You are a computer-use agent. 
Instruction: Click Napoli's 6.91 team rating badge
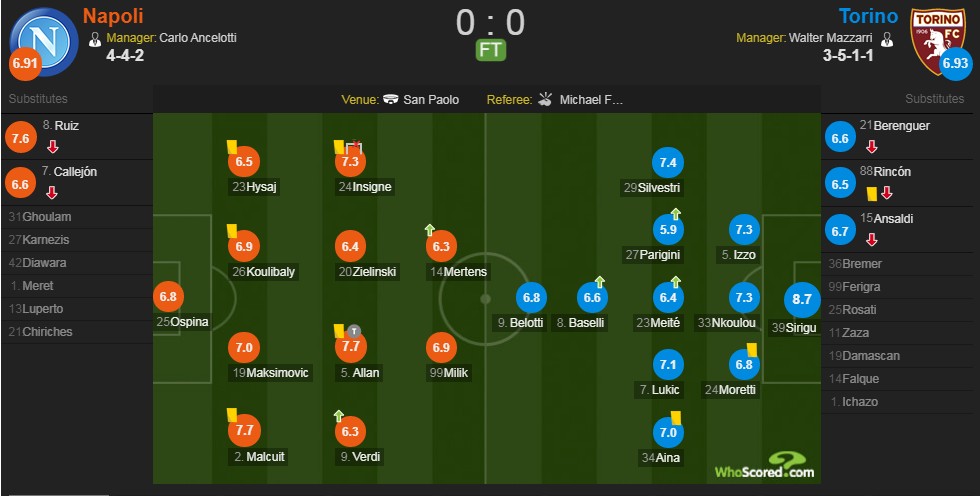[x=26, y=64]
